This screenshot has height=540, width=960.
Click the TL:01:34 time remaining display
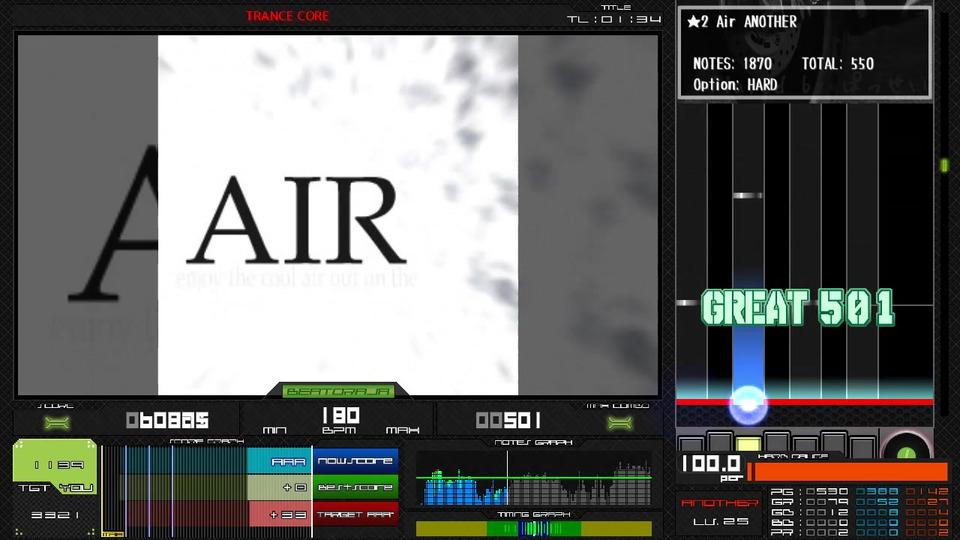click(613, 20)
